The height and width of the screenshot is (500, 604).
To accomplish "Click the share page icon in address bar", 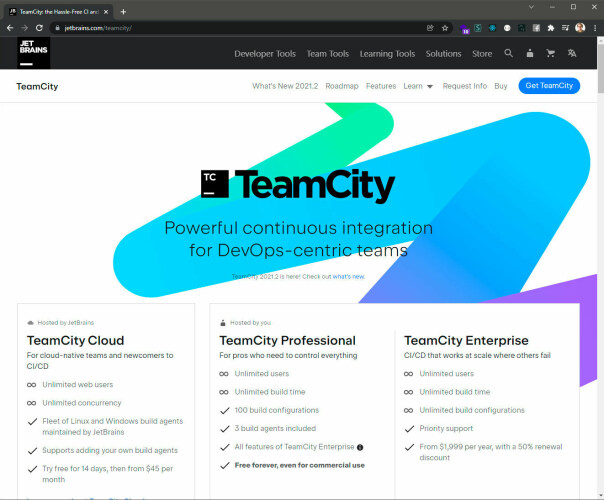I will pos(430,28).
